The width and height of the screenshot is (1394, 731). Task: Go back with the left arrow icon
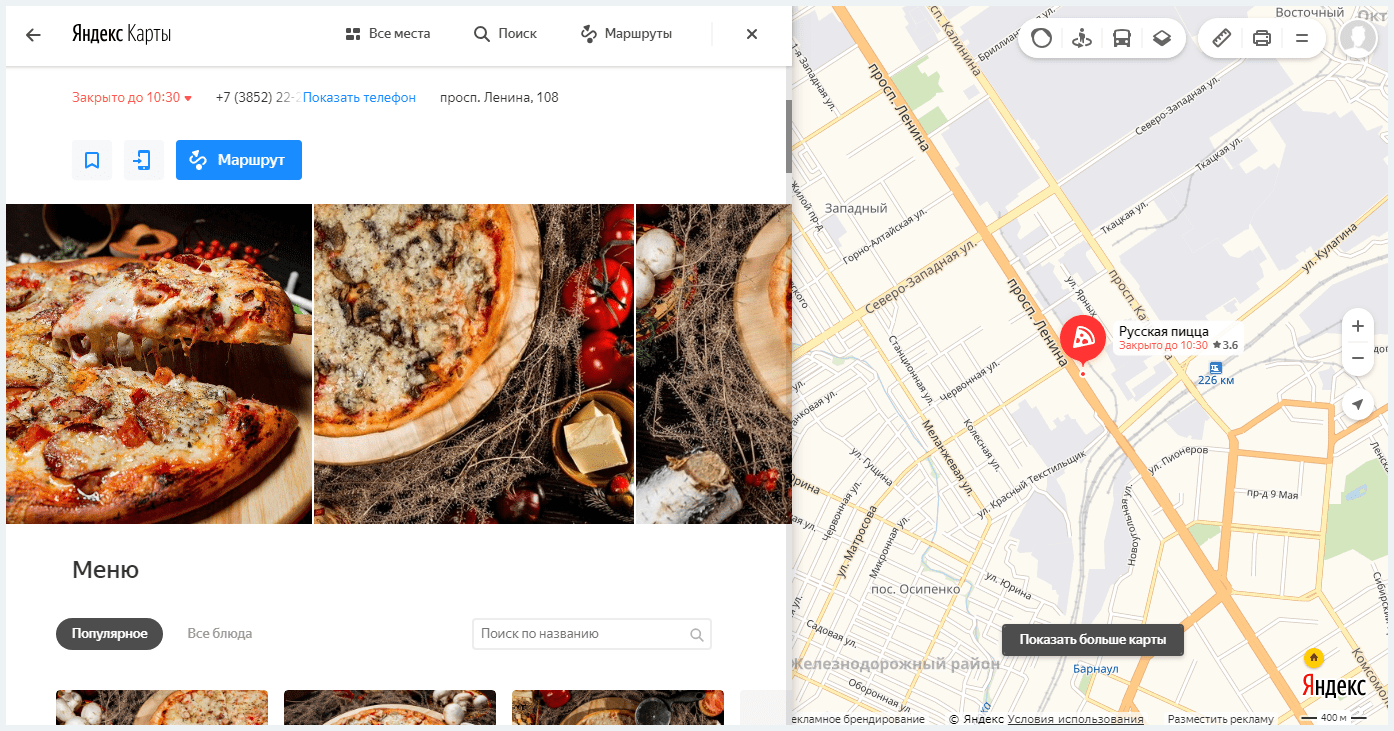coord(33,34)
